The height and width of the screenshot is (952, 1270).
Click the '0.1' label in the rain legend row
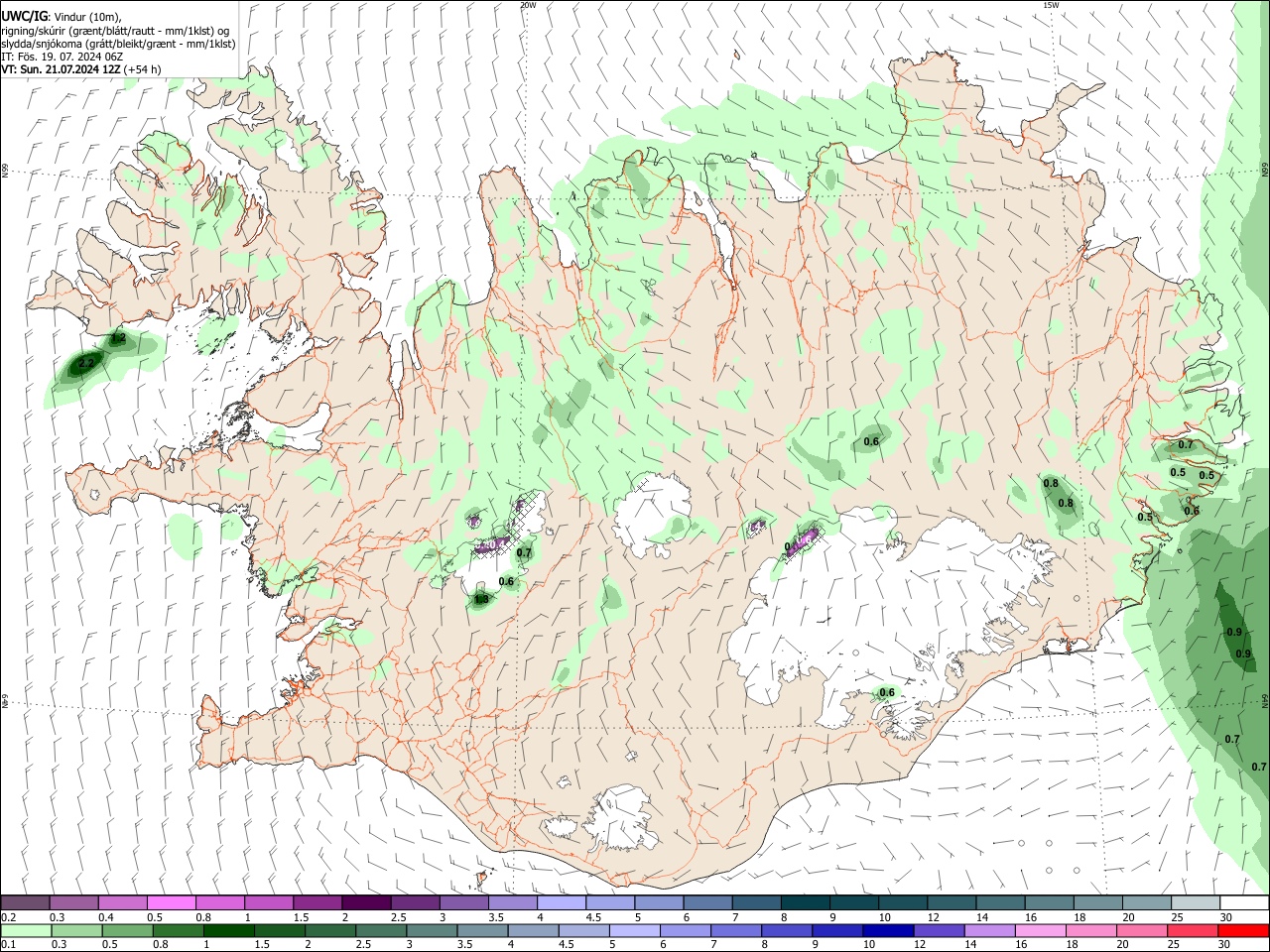click(8, 944)
